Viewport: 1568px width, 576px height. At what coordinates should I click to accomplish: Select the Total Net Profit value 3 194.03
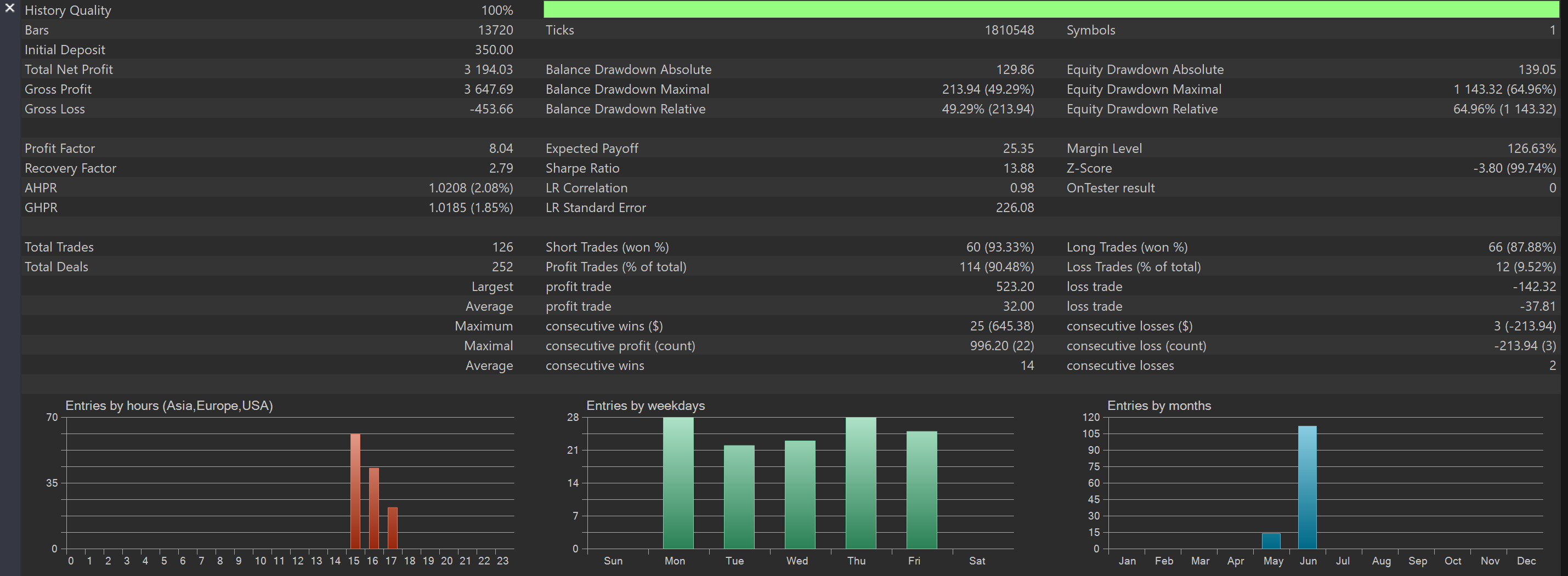[488, 70]
